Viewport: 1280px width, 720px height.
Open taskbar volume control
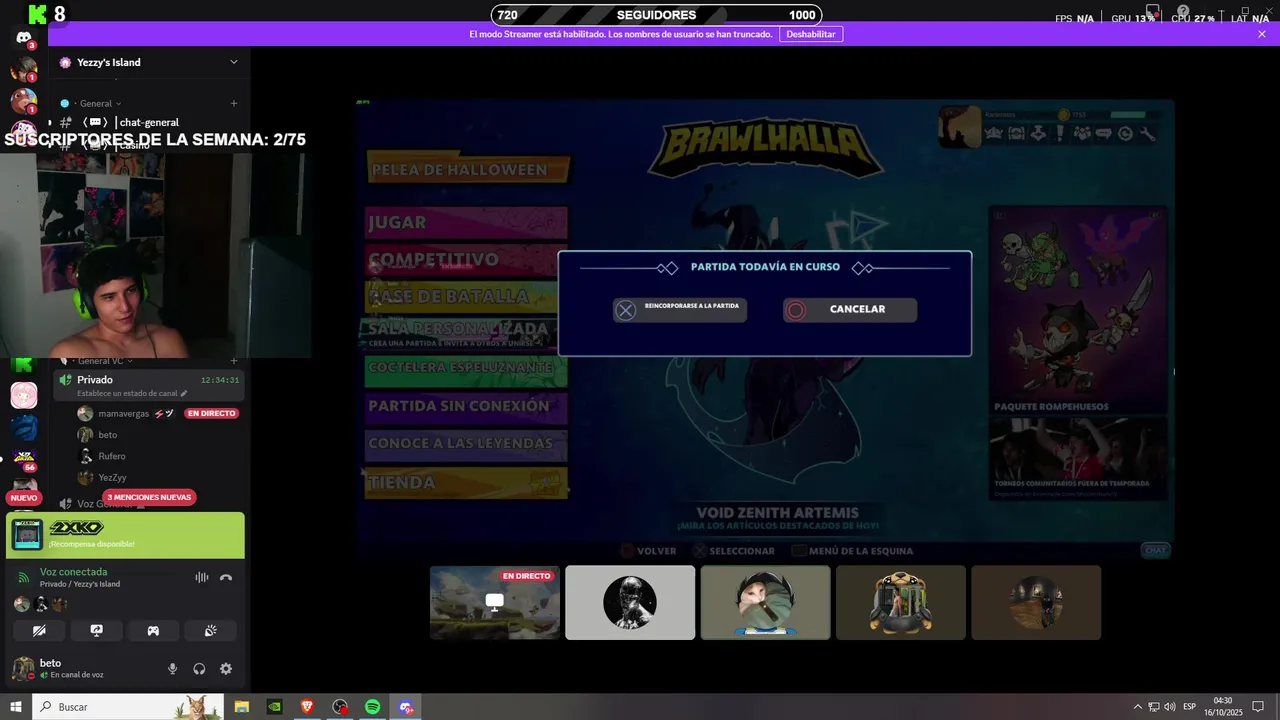[x=1170, y=707]
